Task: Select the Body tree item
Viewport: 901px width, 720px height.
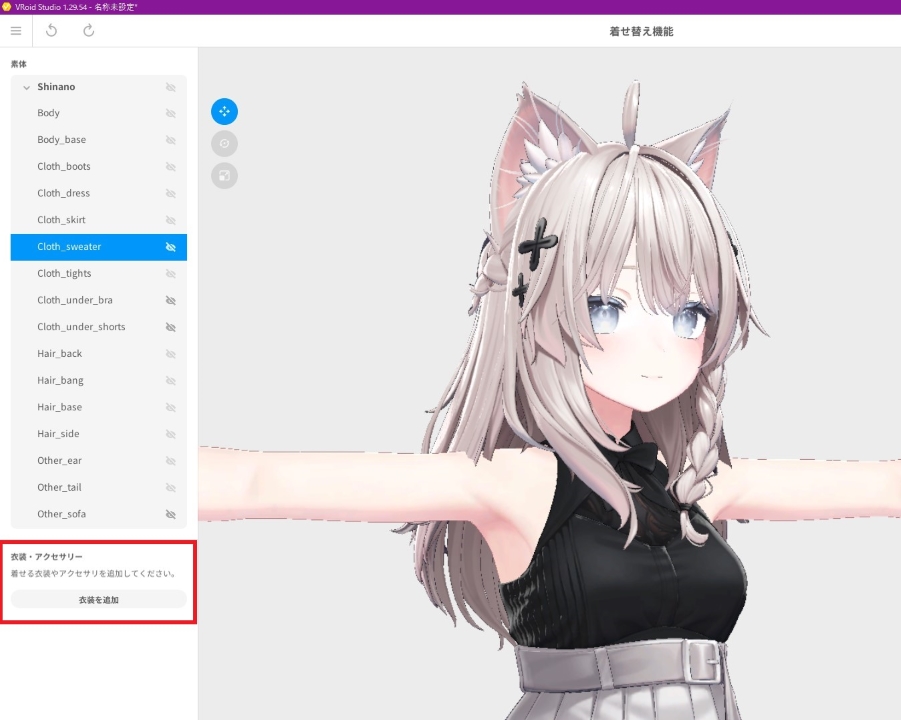Action: pyautogui.click(x=99, y=113)
